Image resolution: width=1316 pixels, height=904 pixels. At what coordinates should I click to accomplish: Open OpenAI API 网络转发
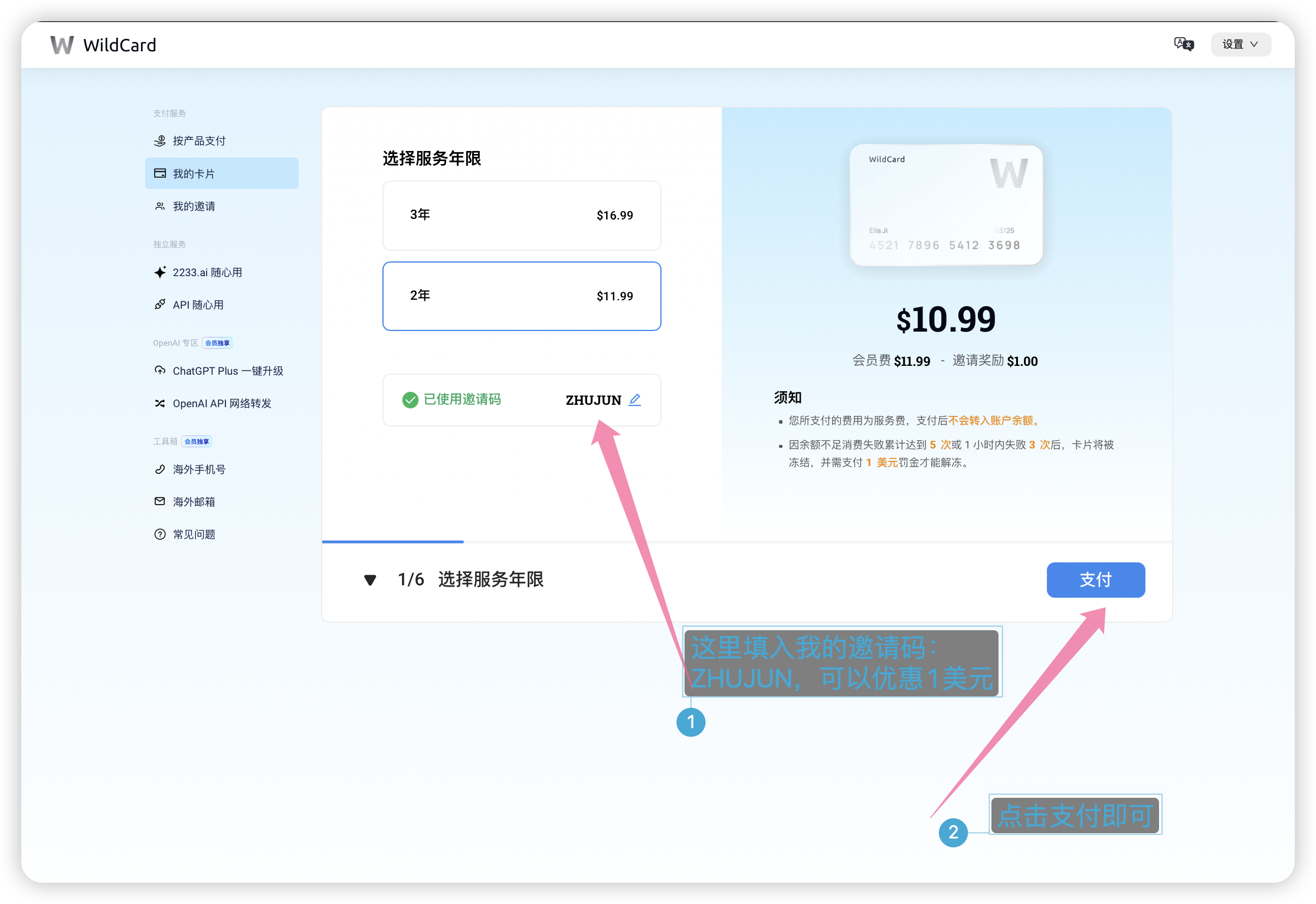click(x=222, y=403)
